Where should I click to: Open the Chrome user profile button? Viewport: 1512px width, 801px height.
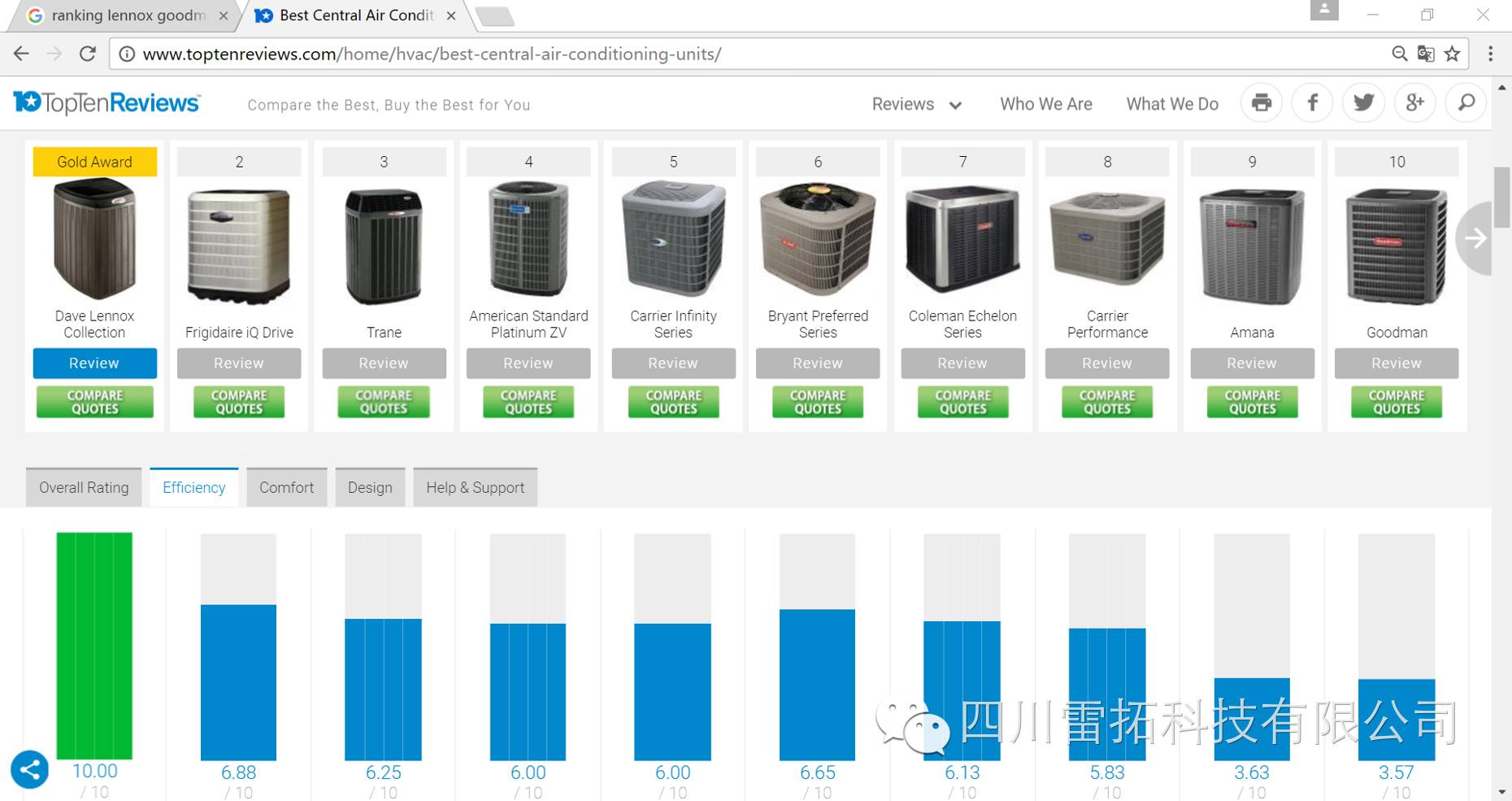[x=1324, y=11]
